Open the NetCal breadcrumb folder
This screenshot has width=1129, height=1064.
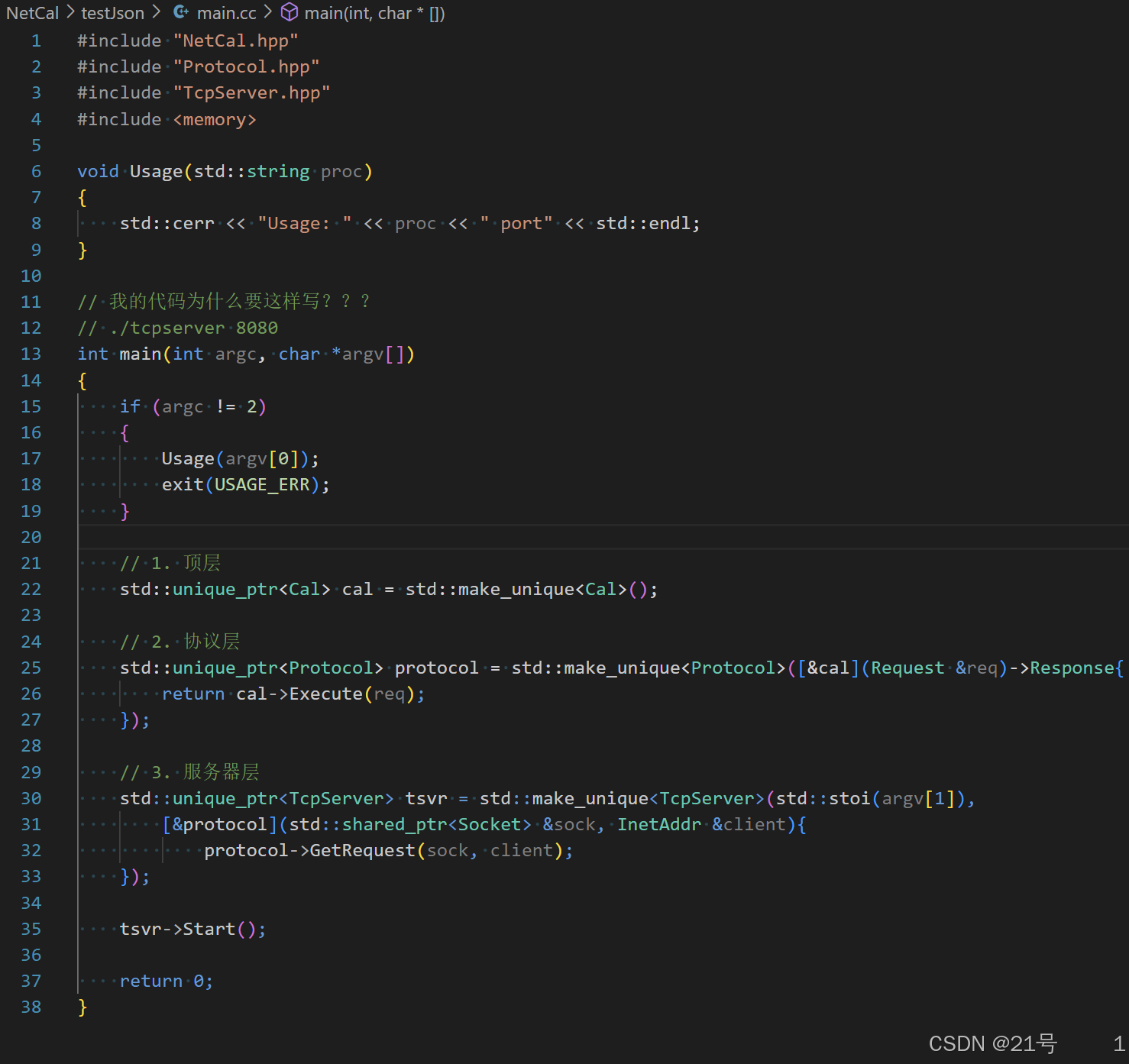(33, 13)
